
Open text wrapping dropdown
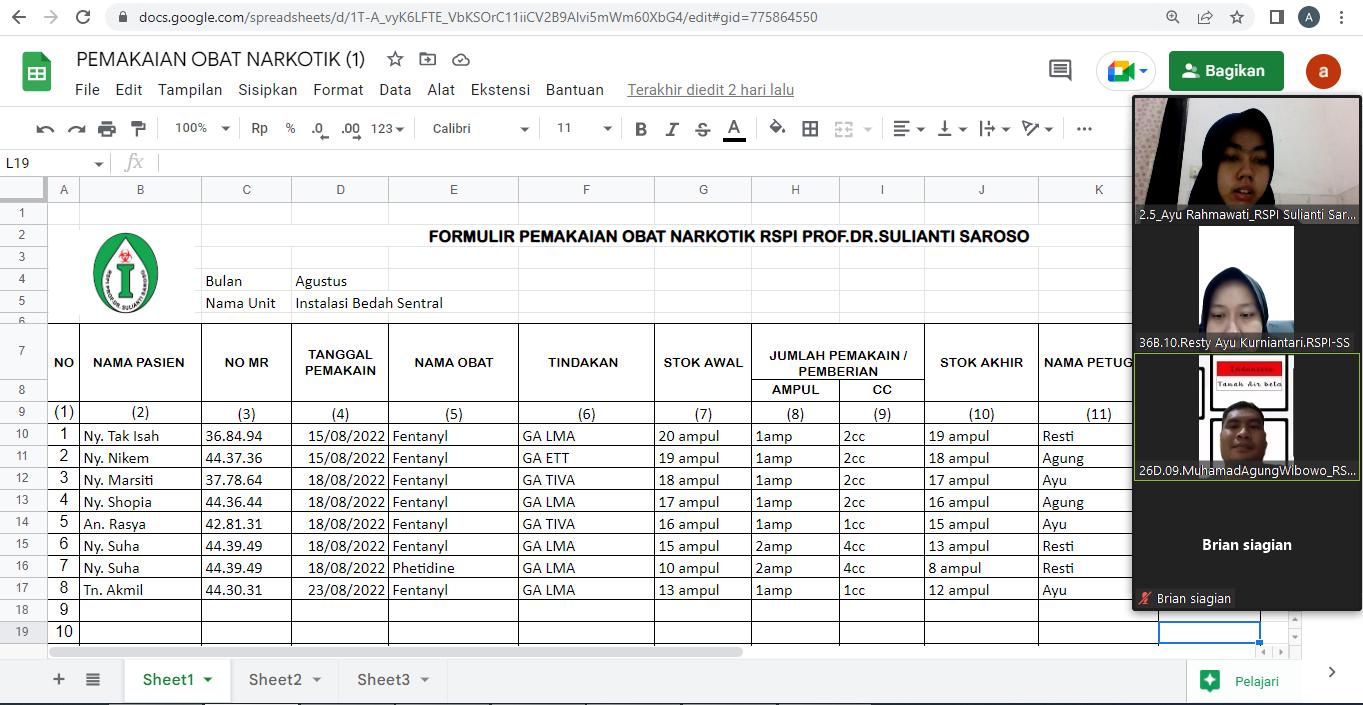tap(995, 129)
